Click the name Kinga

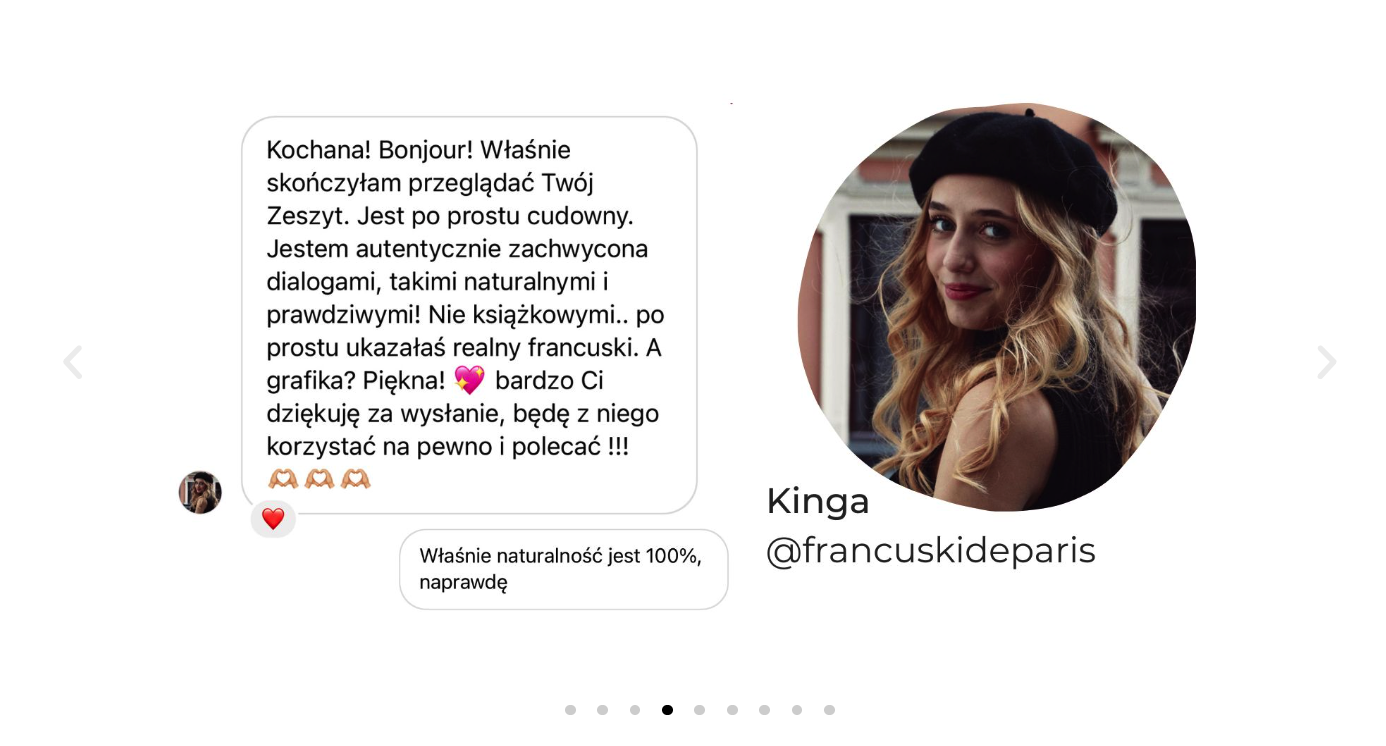(x=818, y=502)
